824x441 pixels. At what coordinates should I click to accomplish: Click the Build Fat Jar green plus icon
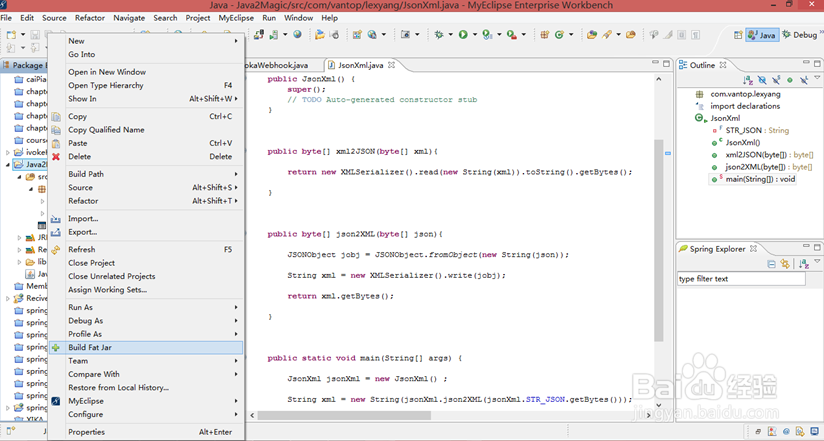pyautogui.click(x=56, y=347)
